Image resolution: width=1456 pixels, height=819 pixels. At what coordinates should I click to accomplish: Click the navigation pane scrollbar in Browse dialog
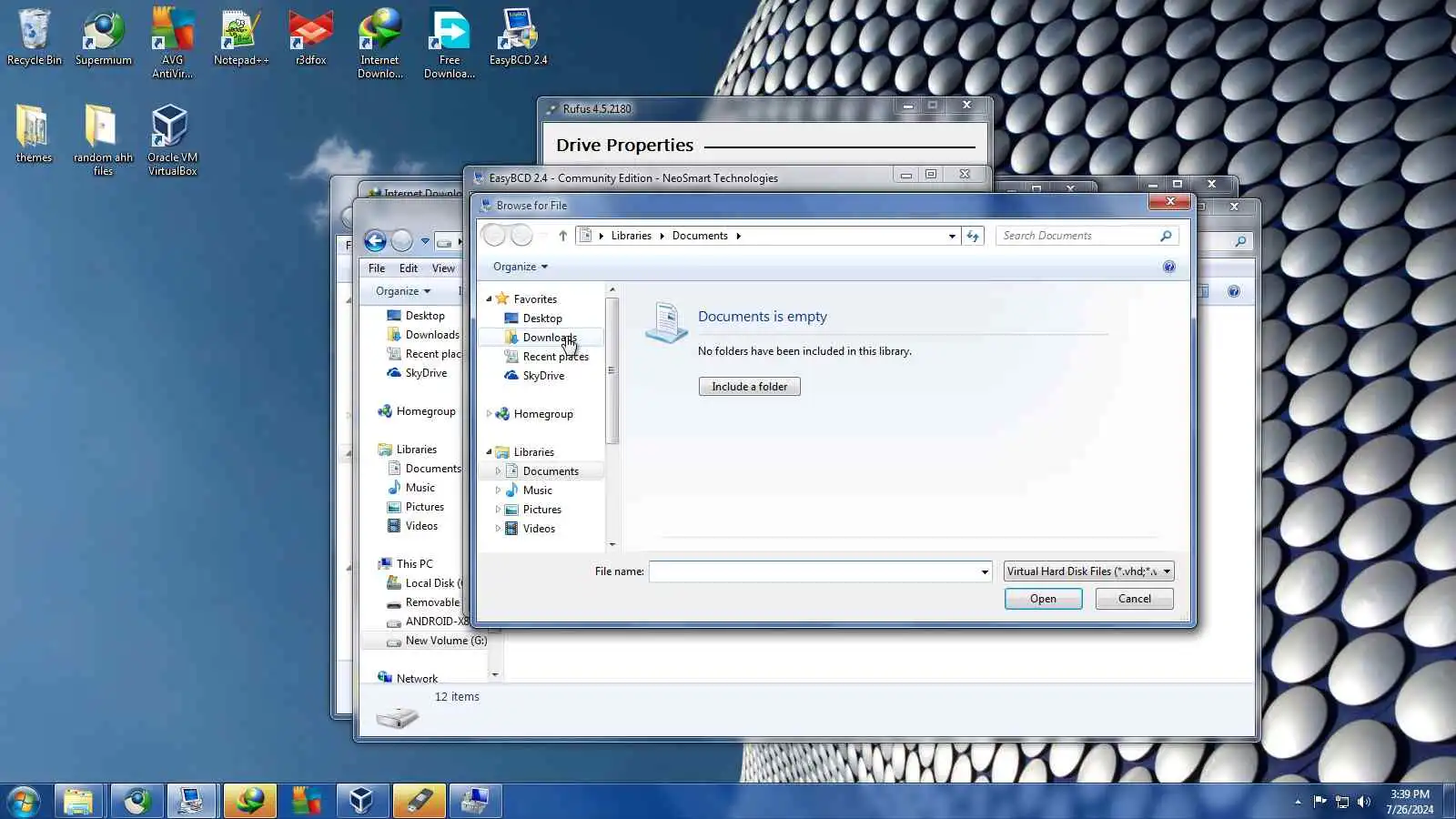pos(612,371)
